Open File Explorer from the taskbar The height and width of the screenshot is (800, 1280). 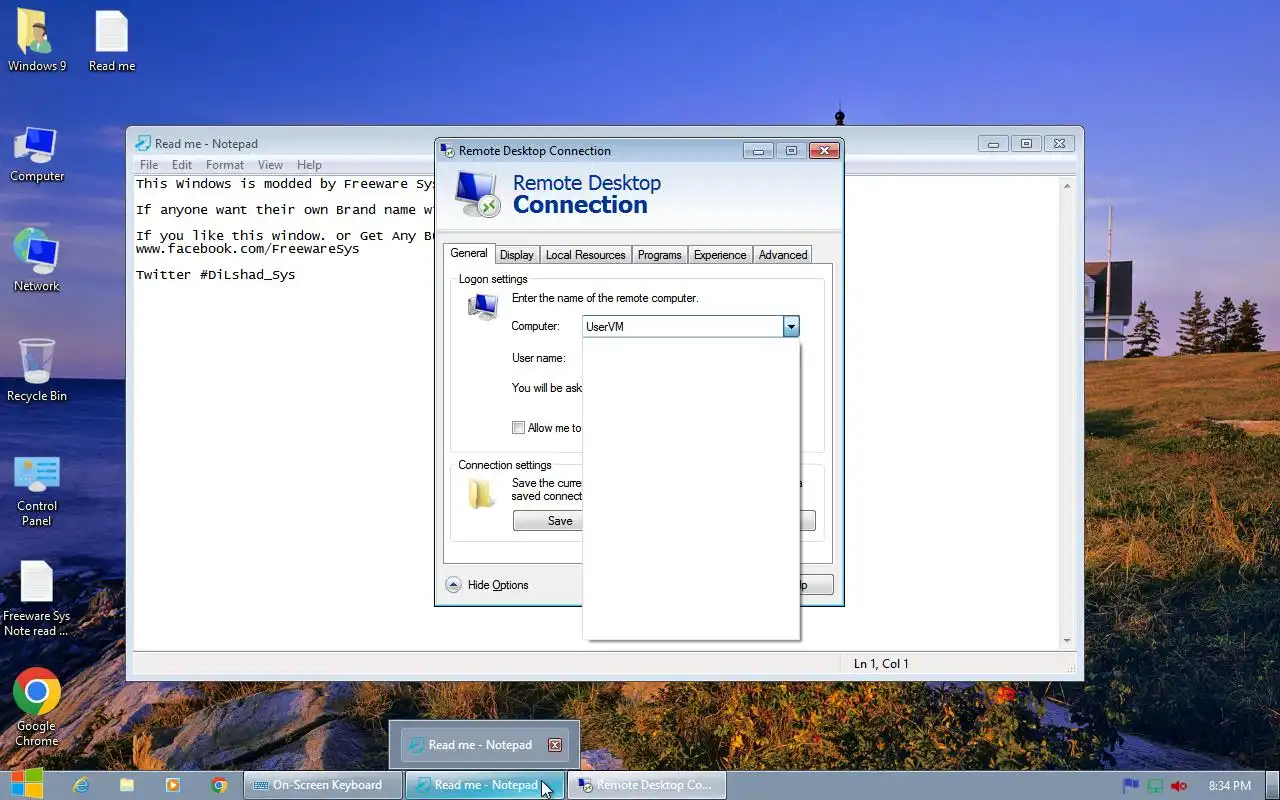127,785
